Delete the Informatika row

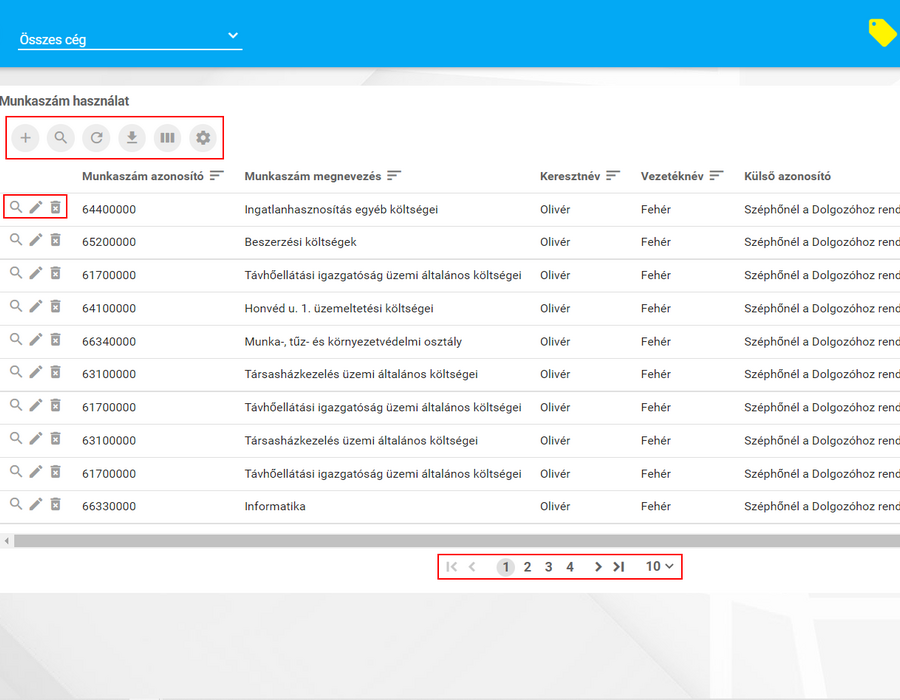(x=55, y=504)
